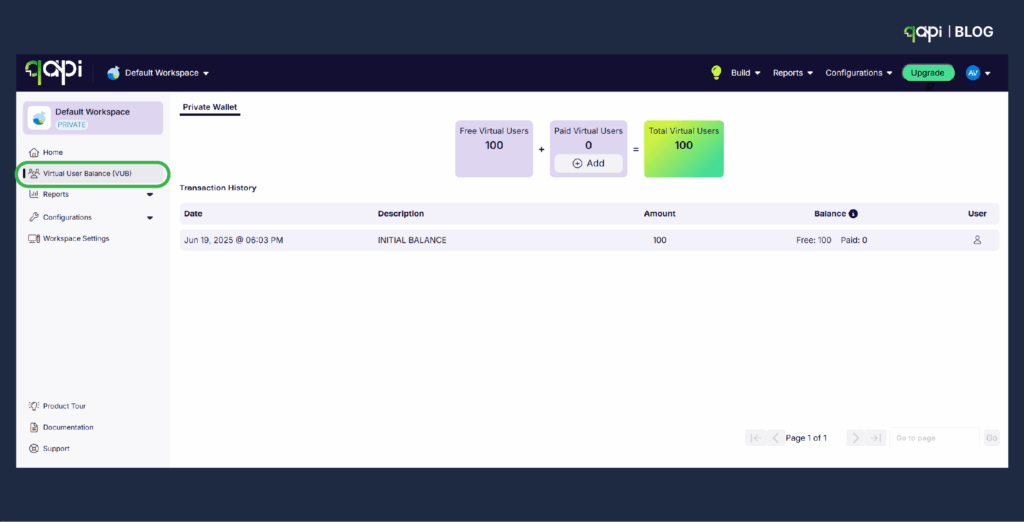
Task: Expand Configurations section in sidebar
Action: [x=150, y=218]
